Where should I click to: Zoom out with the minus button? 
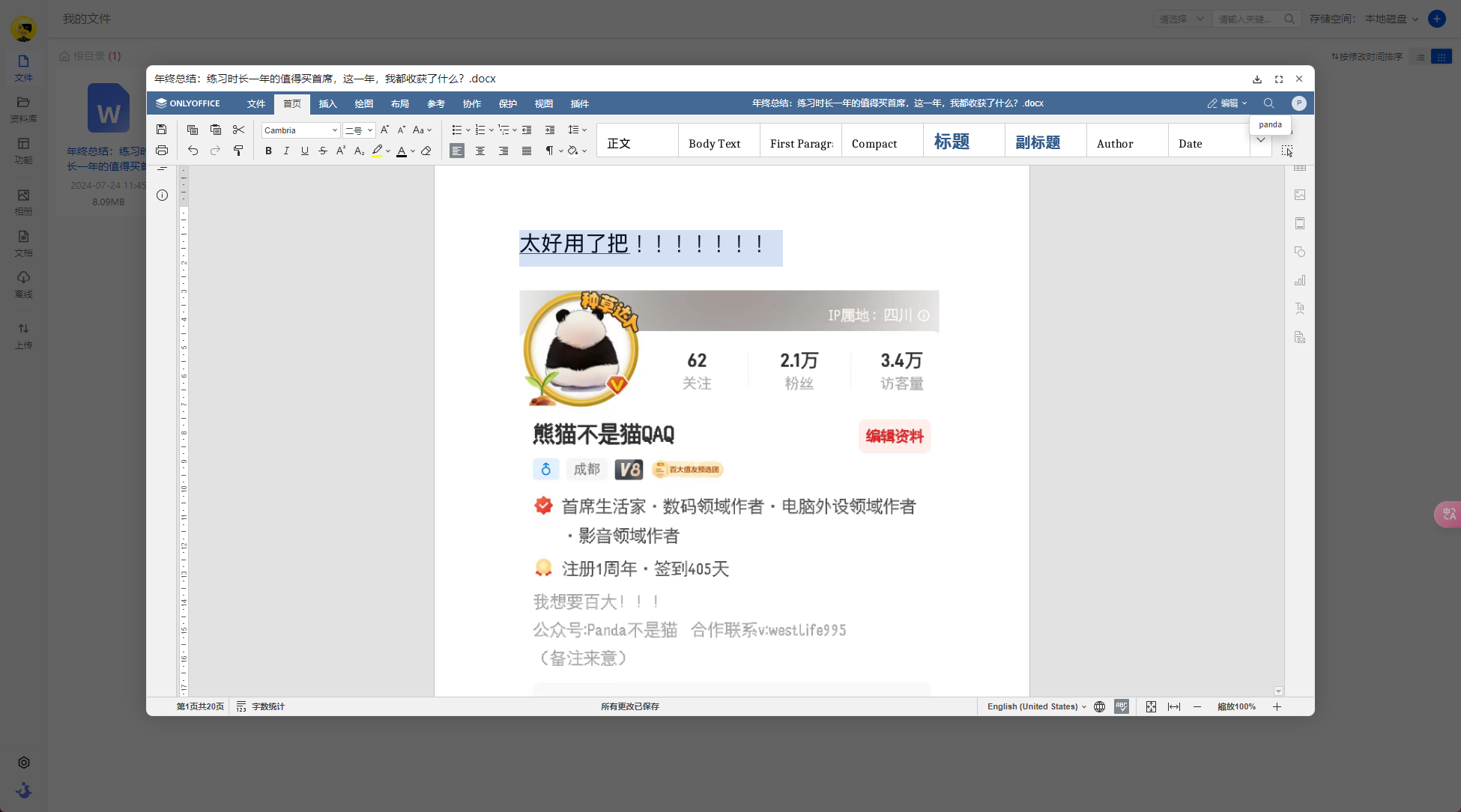[1197, 706]
